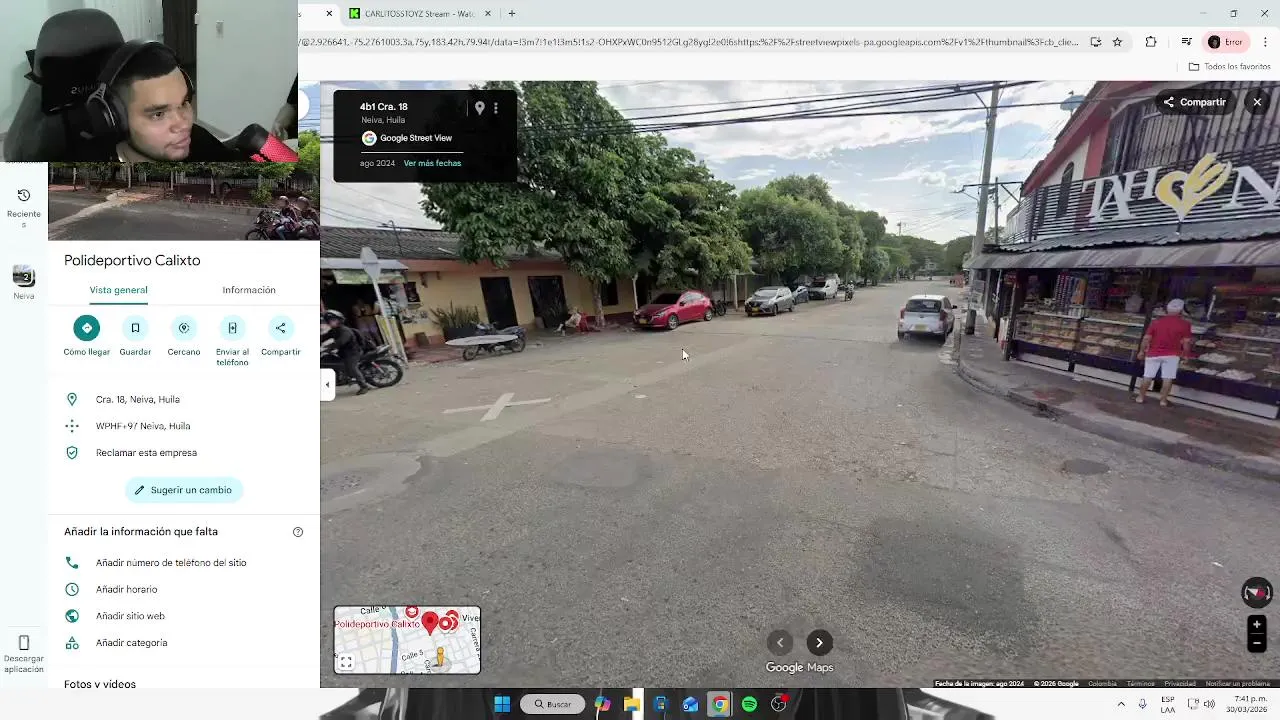Viewport: 1280px width, 720px height.
Task: Collapse the side panel arrow
Action: coord(327,384)
